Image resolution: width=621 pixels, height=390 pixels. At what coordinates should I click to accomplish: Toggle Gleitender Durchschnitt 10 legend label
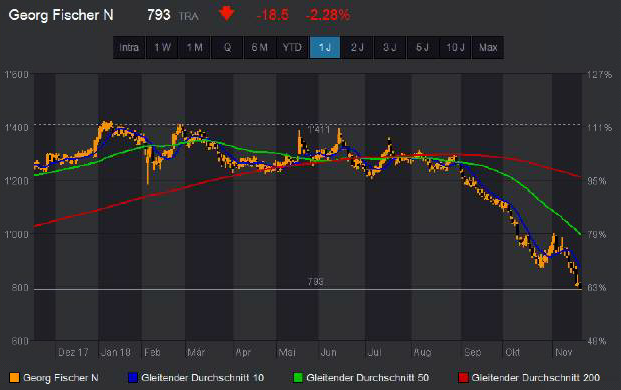[x=202, y=378]
